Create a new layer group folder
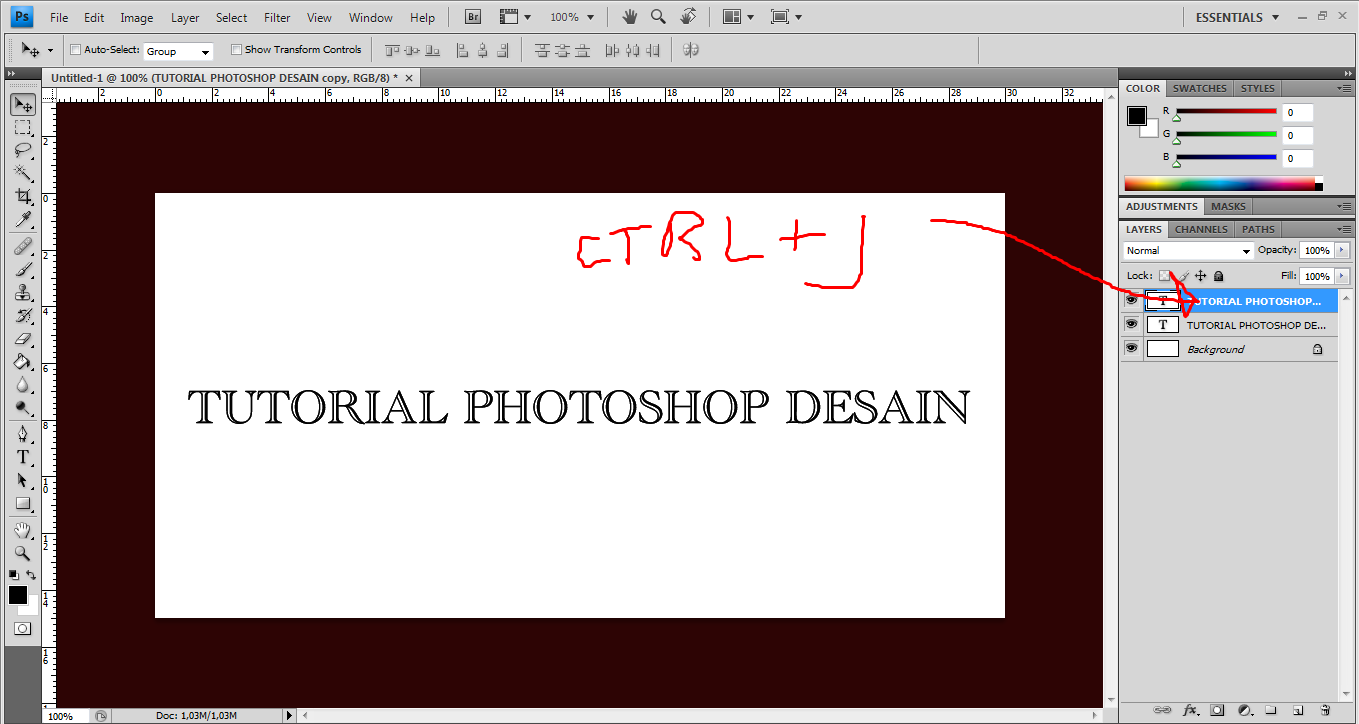 [x=1271, y=710]
